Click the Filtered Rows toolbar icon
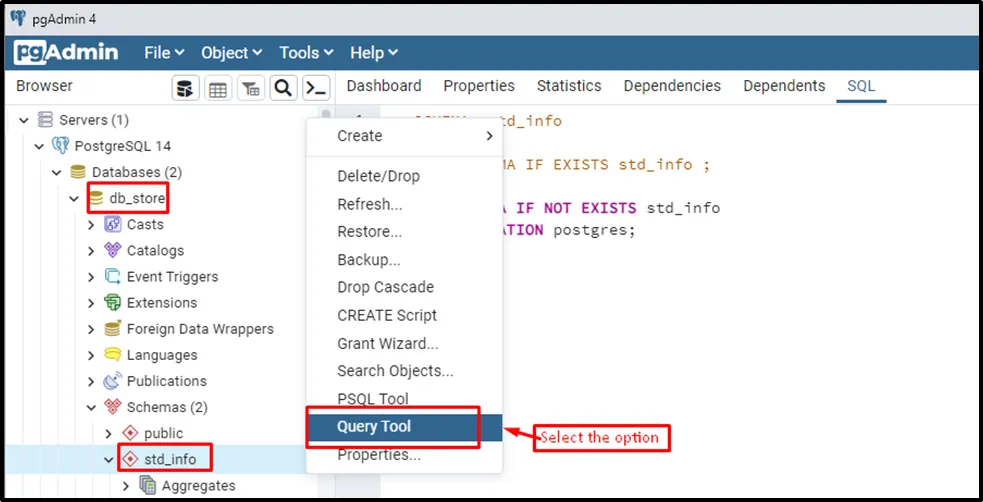Screen dimensions: 983x502 pyautogui.click(x=251, y=89)
